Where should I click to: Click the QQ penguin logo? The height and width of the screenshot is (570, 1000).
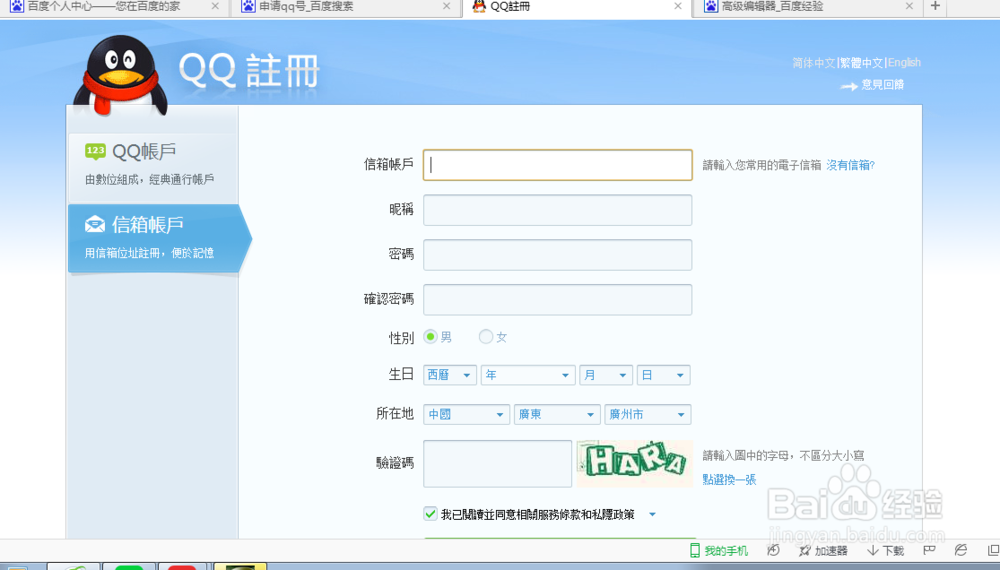[121, 76]
